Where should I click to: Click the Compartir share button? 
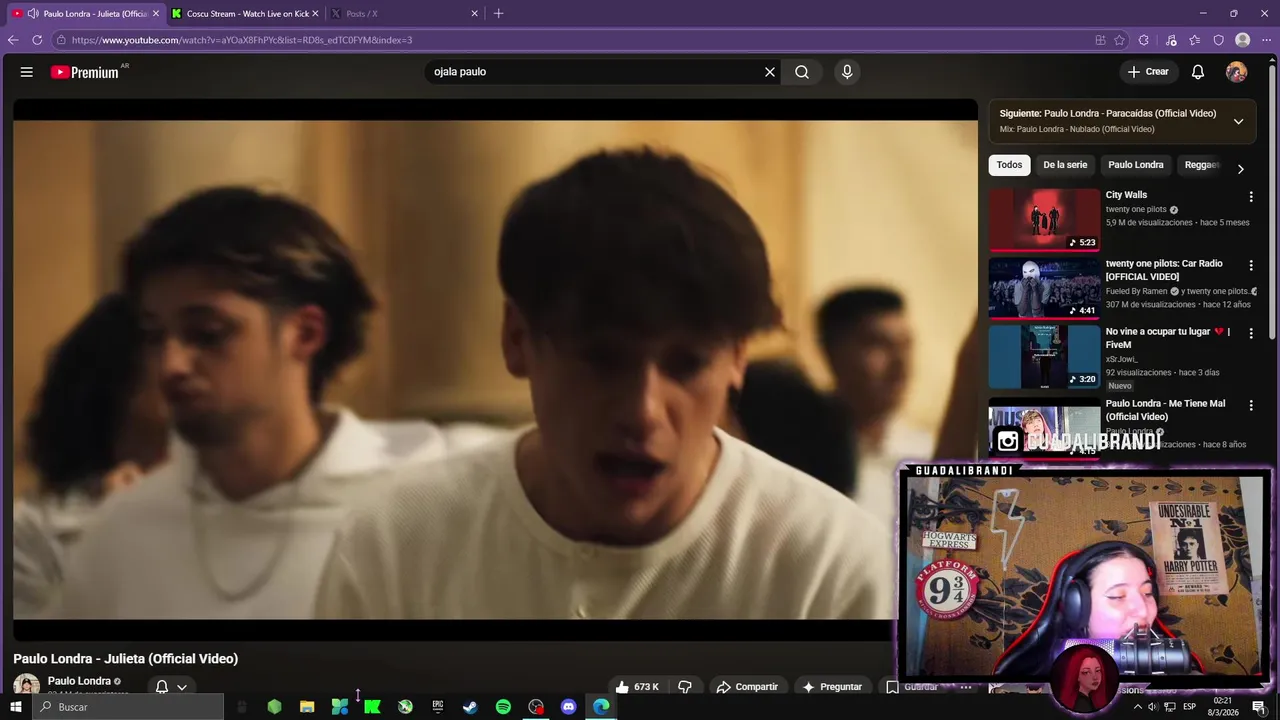coord(747,687)
